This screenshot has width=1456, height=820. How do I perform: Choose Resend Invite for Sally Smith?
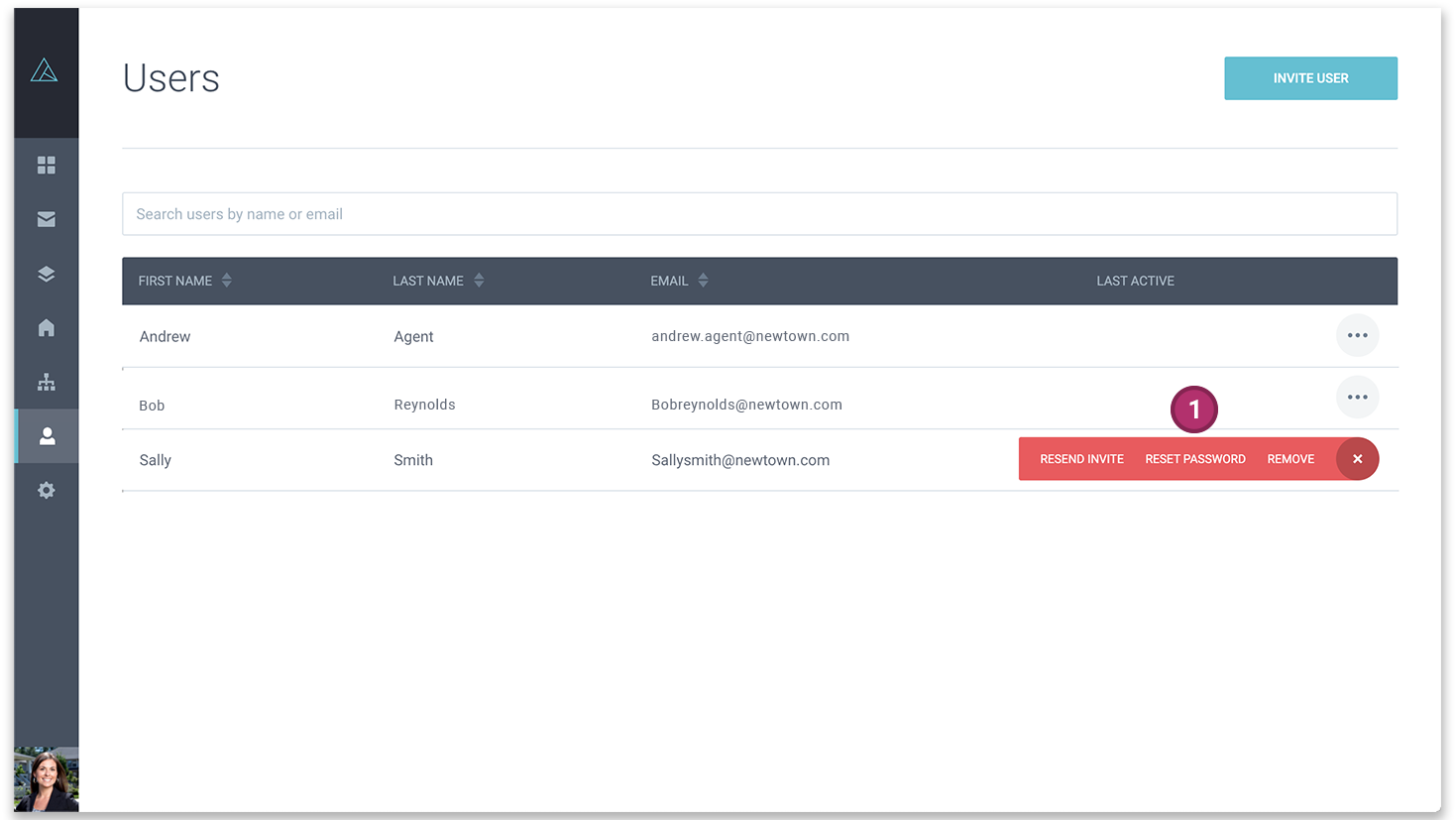pyautogui.click(x=1081, y=459)
